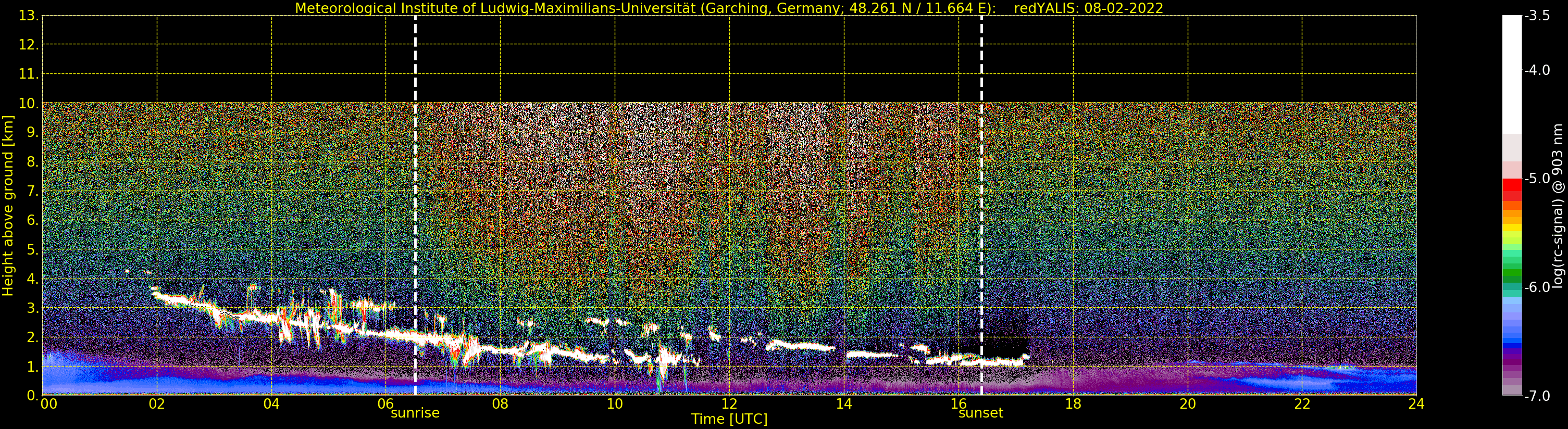This screenshot has height=429, width=1568.
Task: Click the time axis tick '12'
Action: pos(729,403)
